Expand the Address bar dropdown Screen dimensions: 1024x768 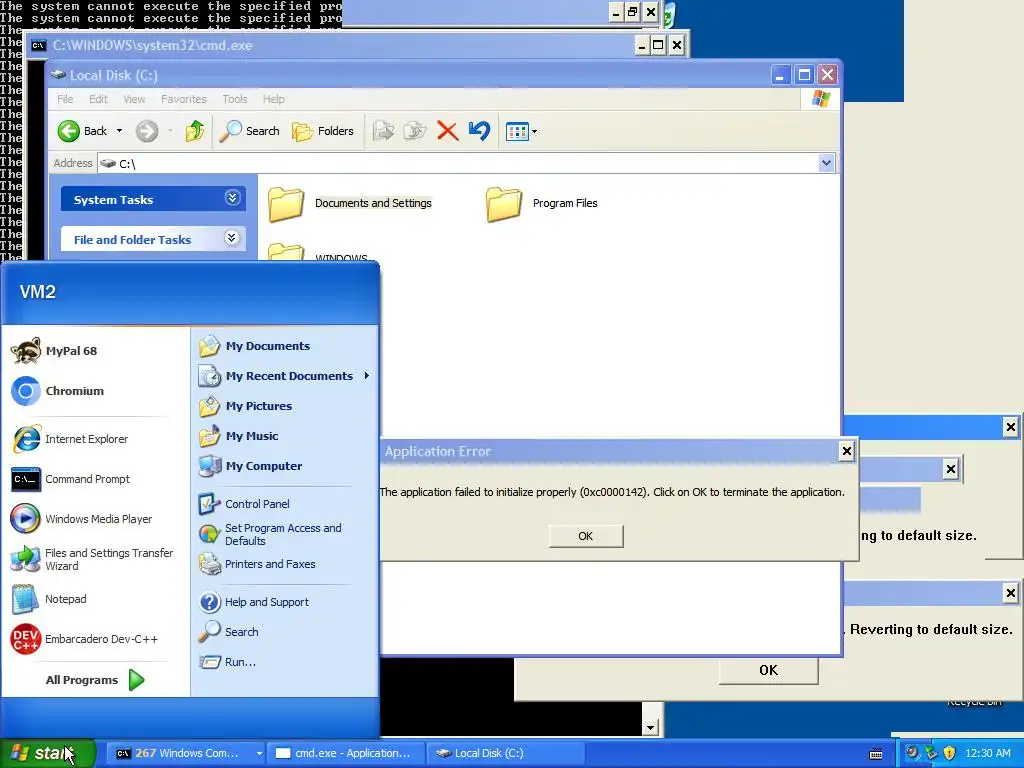826,163
